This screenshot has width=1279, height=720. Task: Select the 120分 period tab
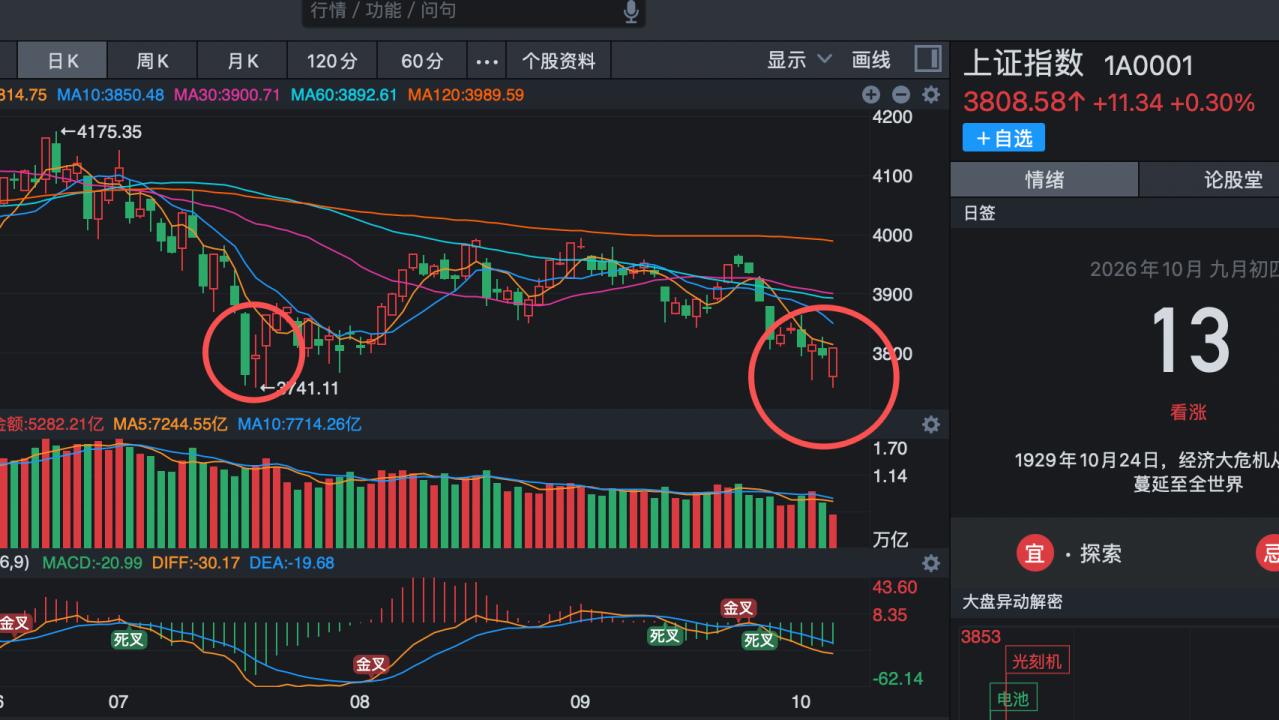(x=332, y=61)
